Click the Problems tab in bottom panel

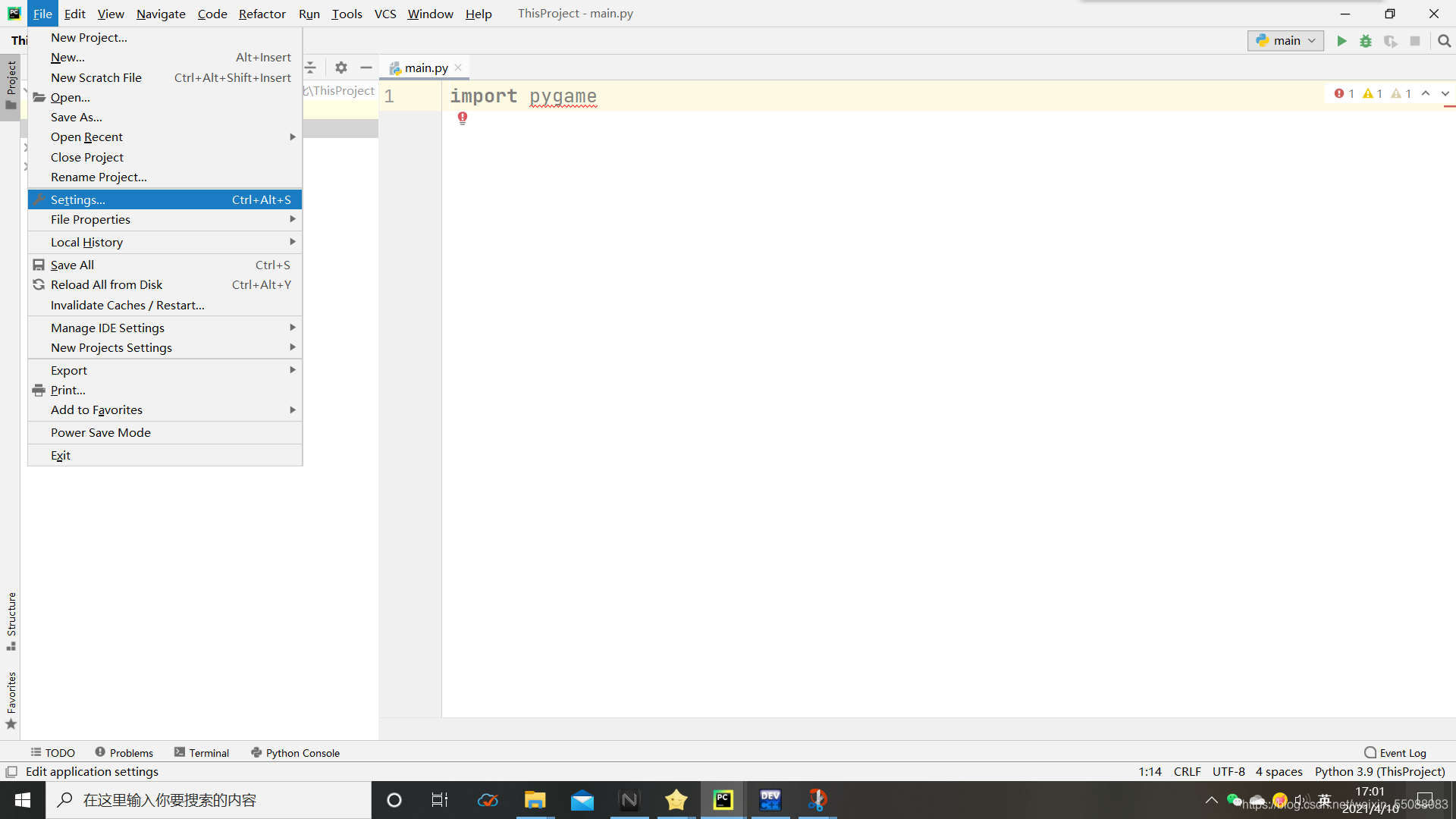(123, 752)
